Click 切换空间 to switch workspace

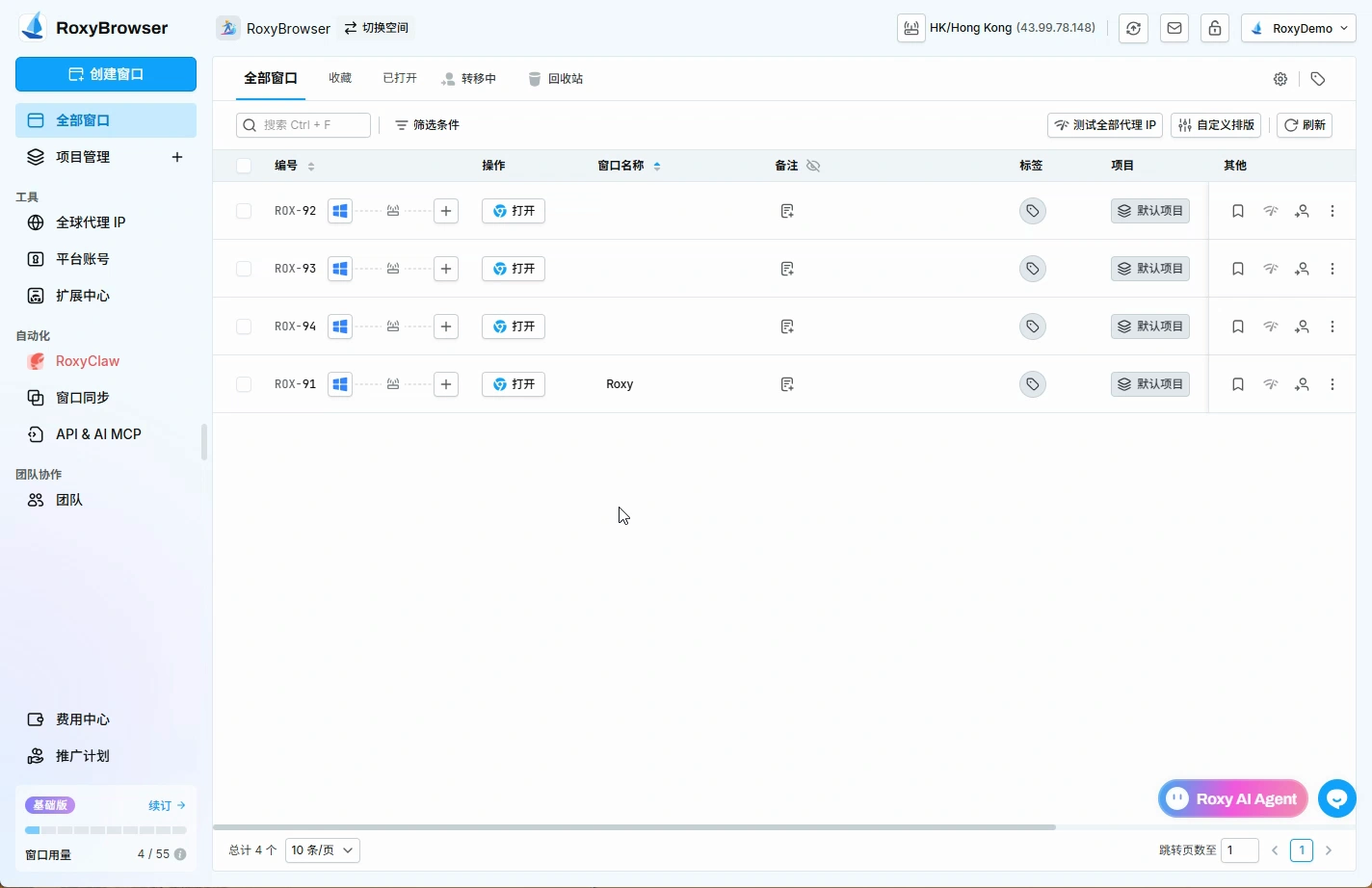[377, 28]
